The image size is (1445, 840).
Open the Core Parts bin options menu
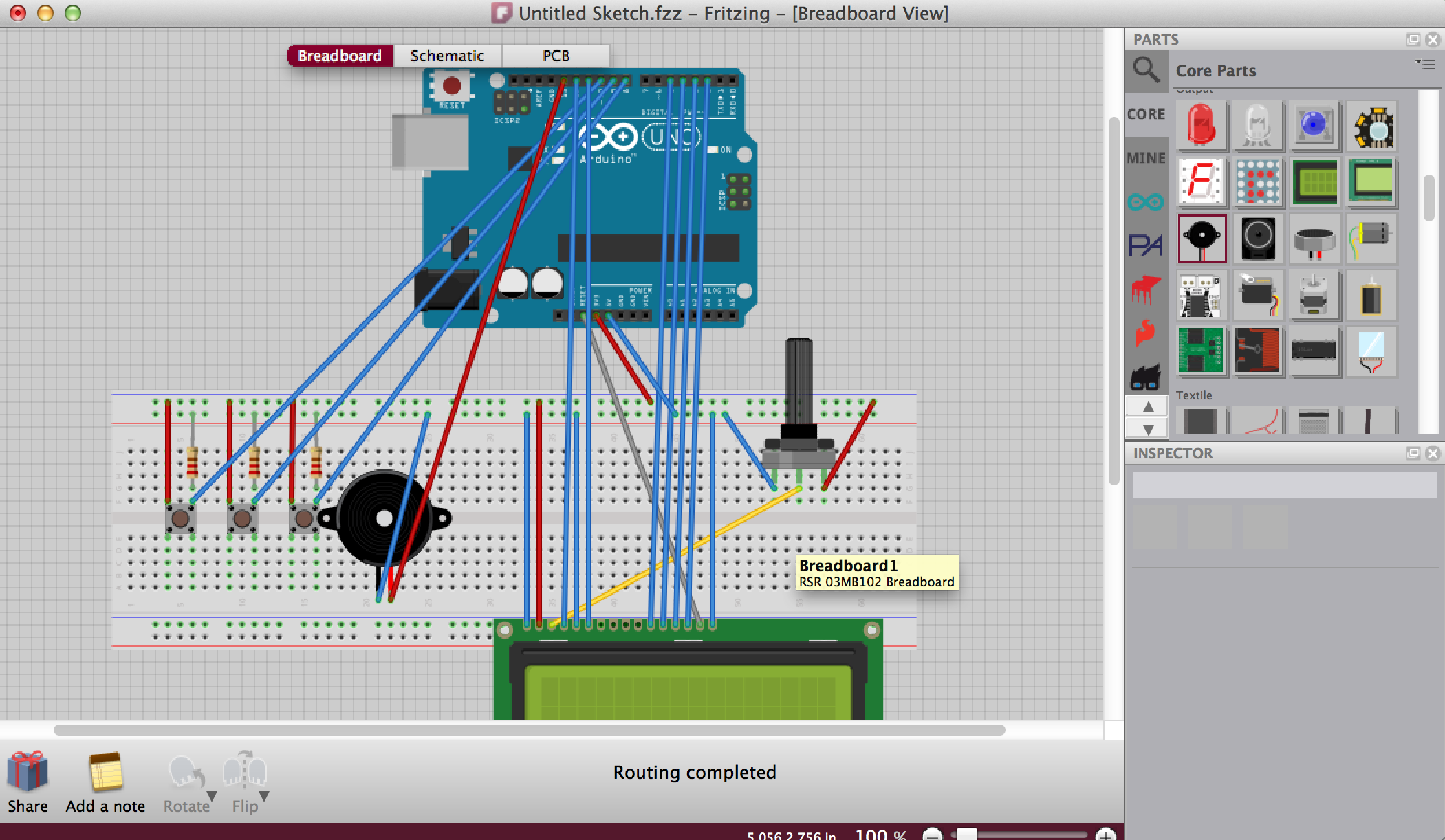tap(1425, 65)
